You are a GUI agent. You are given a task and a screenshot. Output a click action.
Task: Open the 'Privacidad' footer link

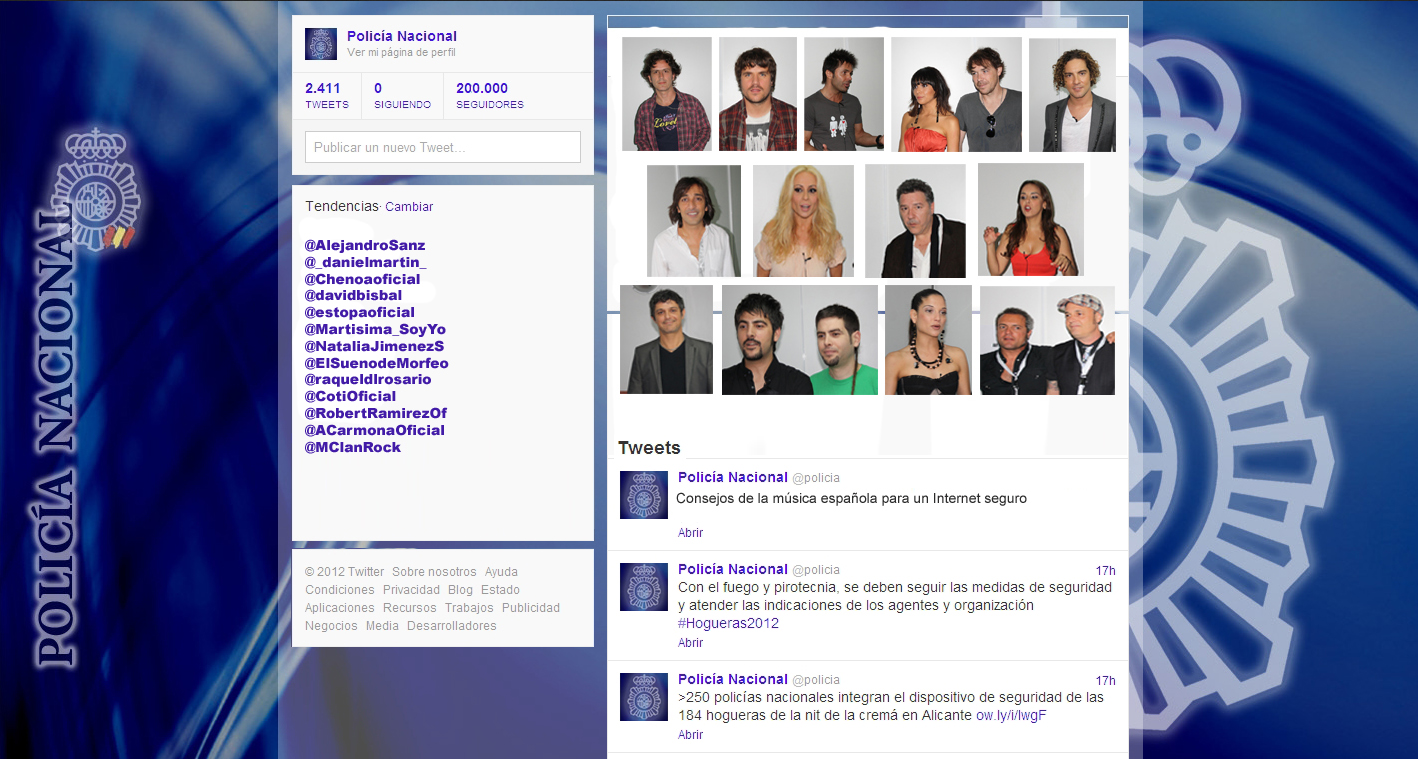(x=411, y=590)
